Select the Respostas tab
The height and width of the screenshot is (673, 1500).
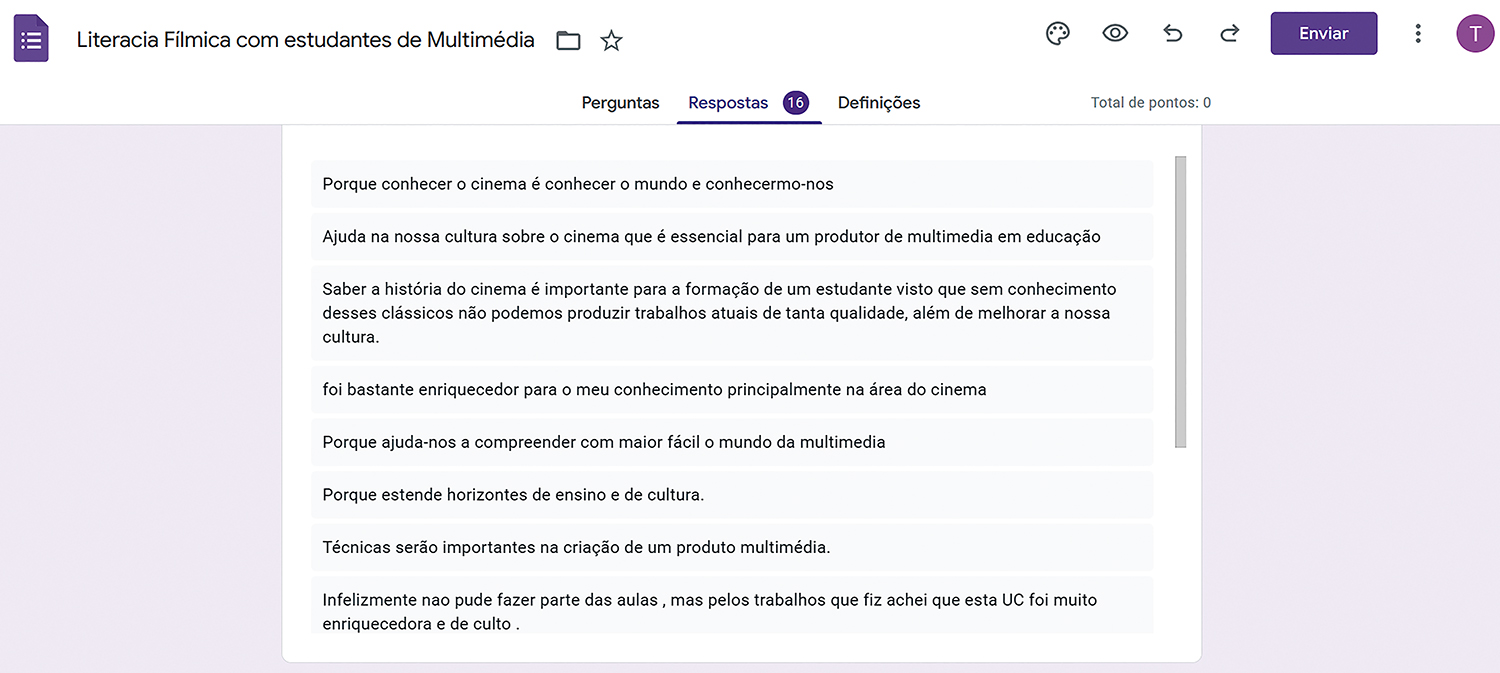[x=728, y=103]
